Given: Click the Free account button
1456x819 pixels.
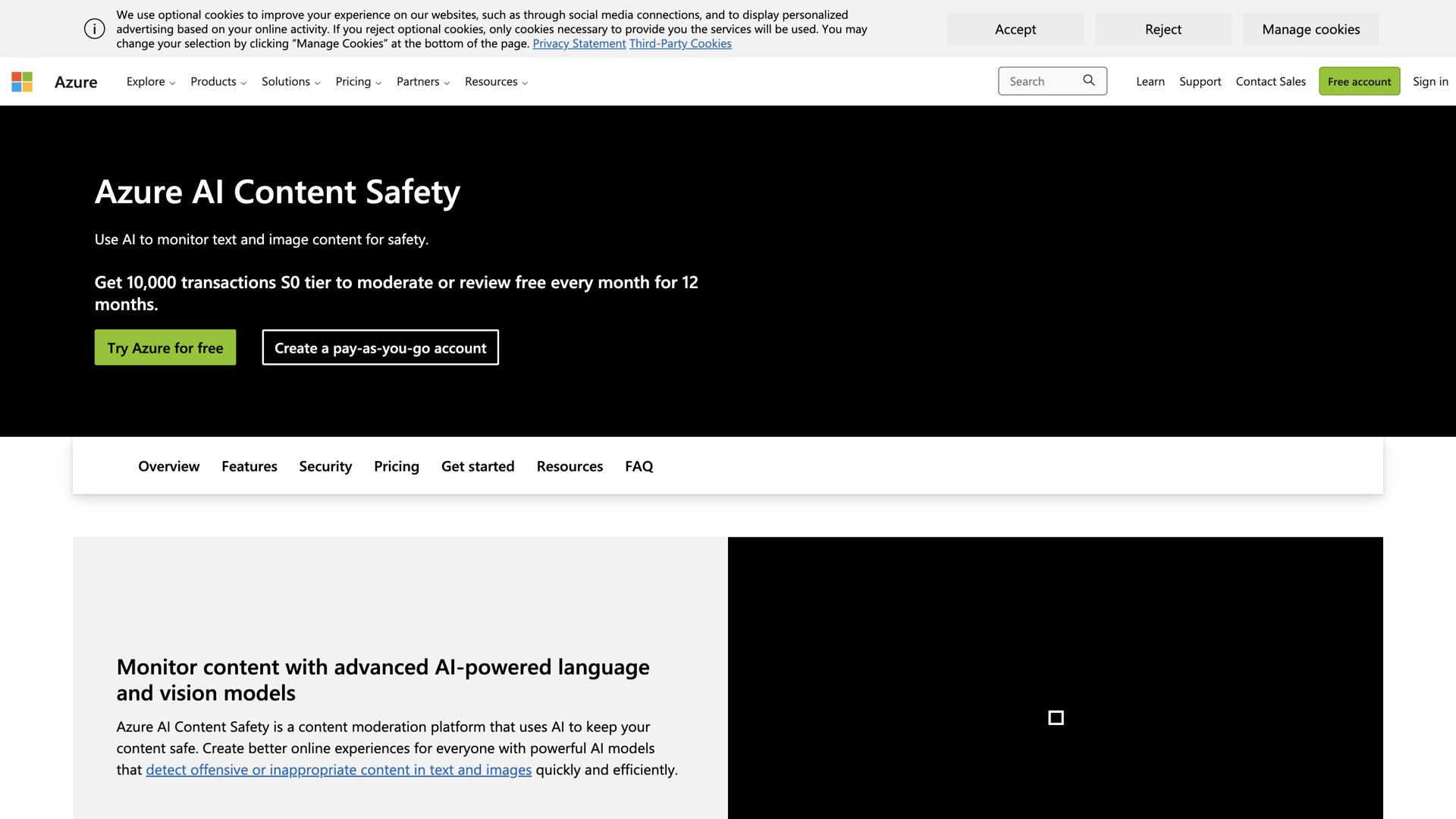Looking at the screenshot, I should click(x=1359, y=81).
